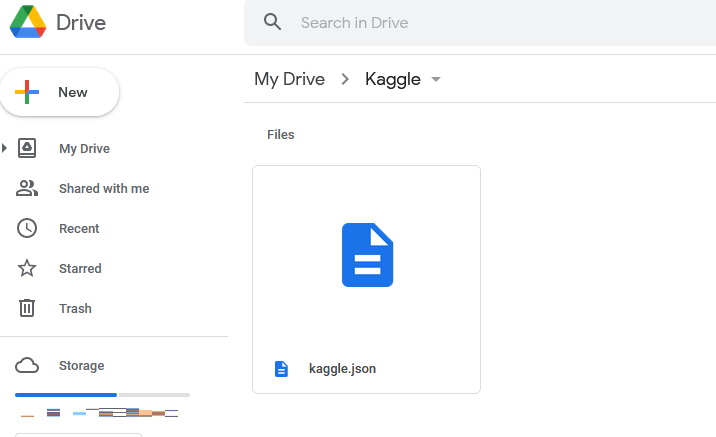
Task: Open the Starred view
Action: 80,269
